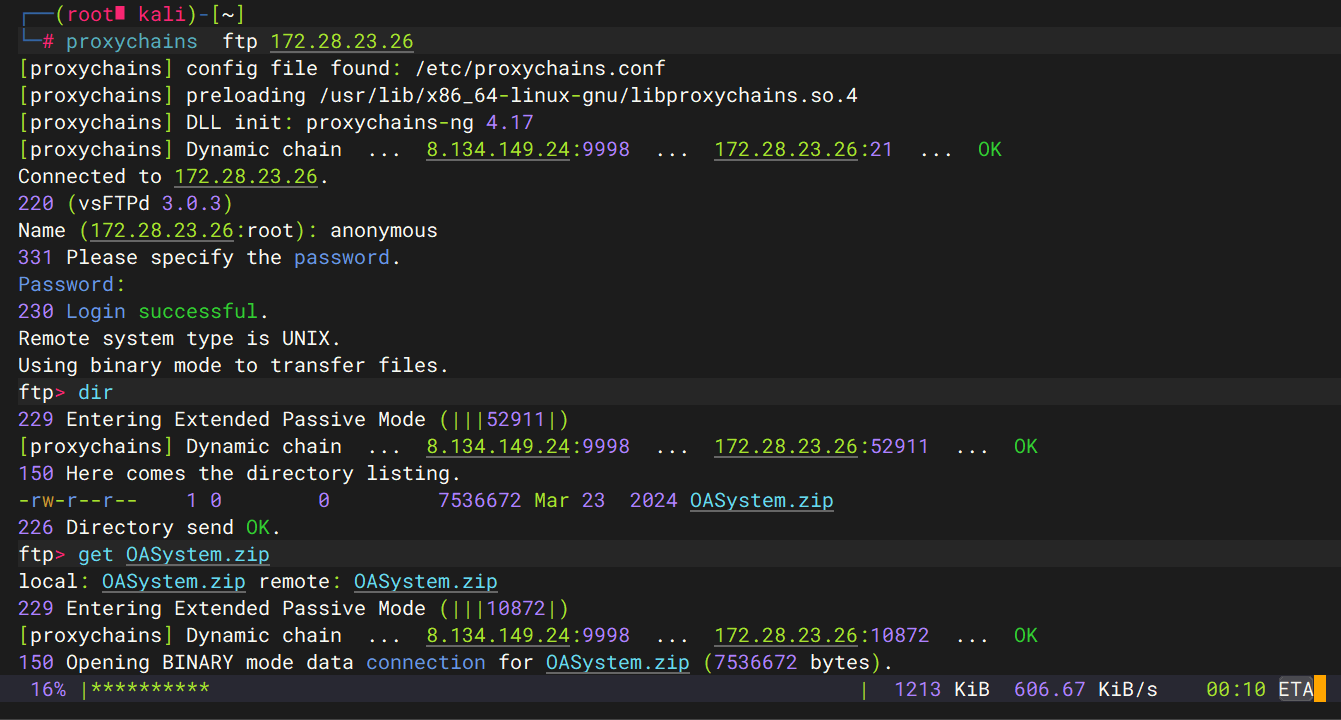Click the 'anonymous' username entry
The image size is (1341, 720).
click(384, 231)
